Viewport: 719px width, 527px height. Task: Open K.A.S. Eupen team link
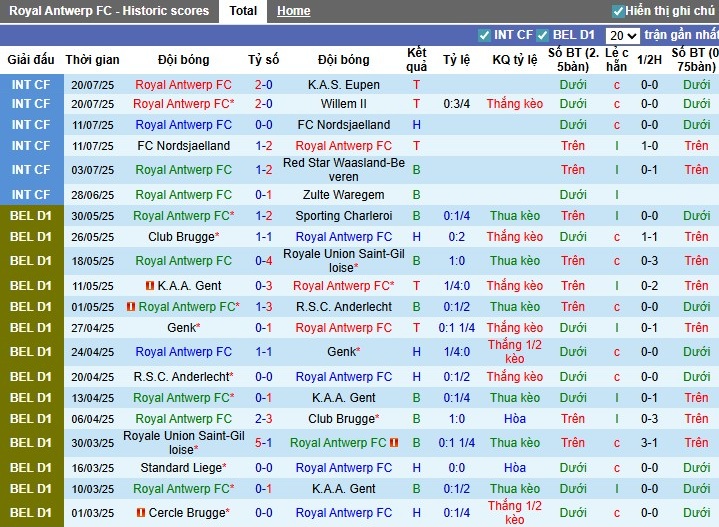pos(343,85)
